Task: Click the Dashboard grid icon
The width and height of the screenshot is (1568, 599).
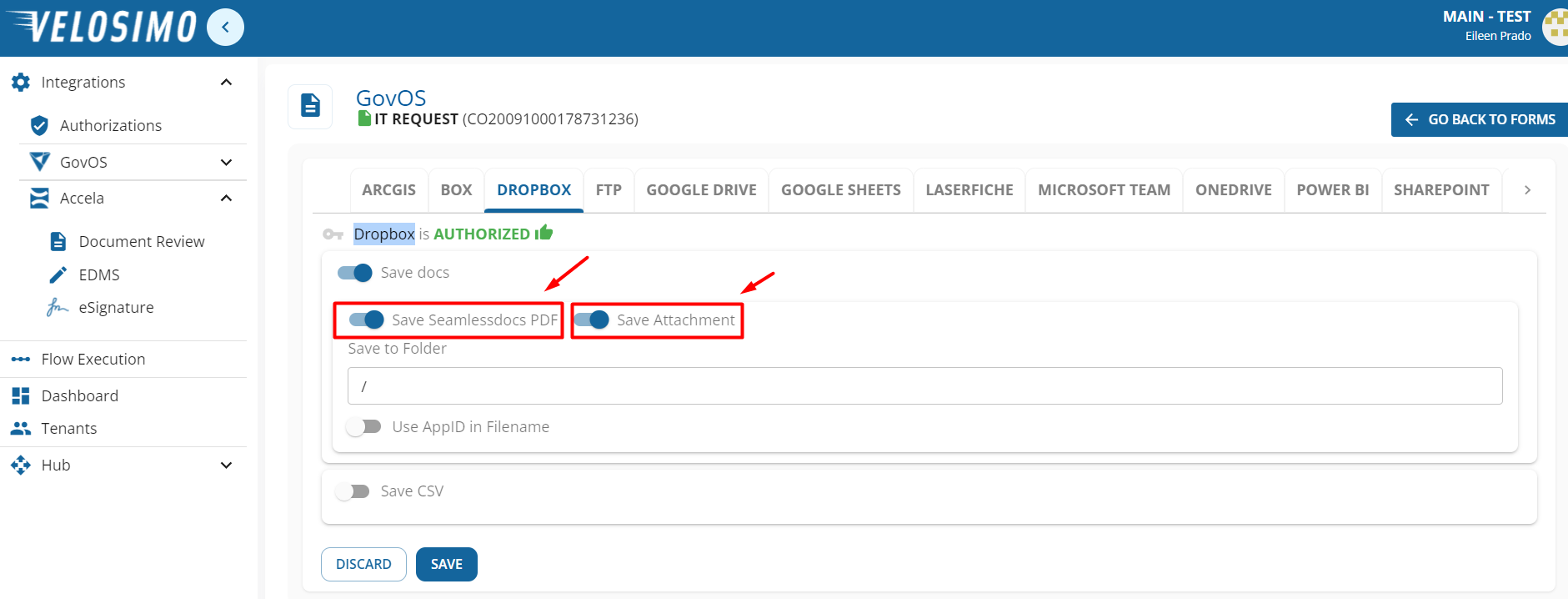Action: click(x=21, y=395)
